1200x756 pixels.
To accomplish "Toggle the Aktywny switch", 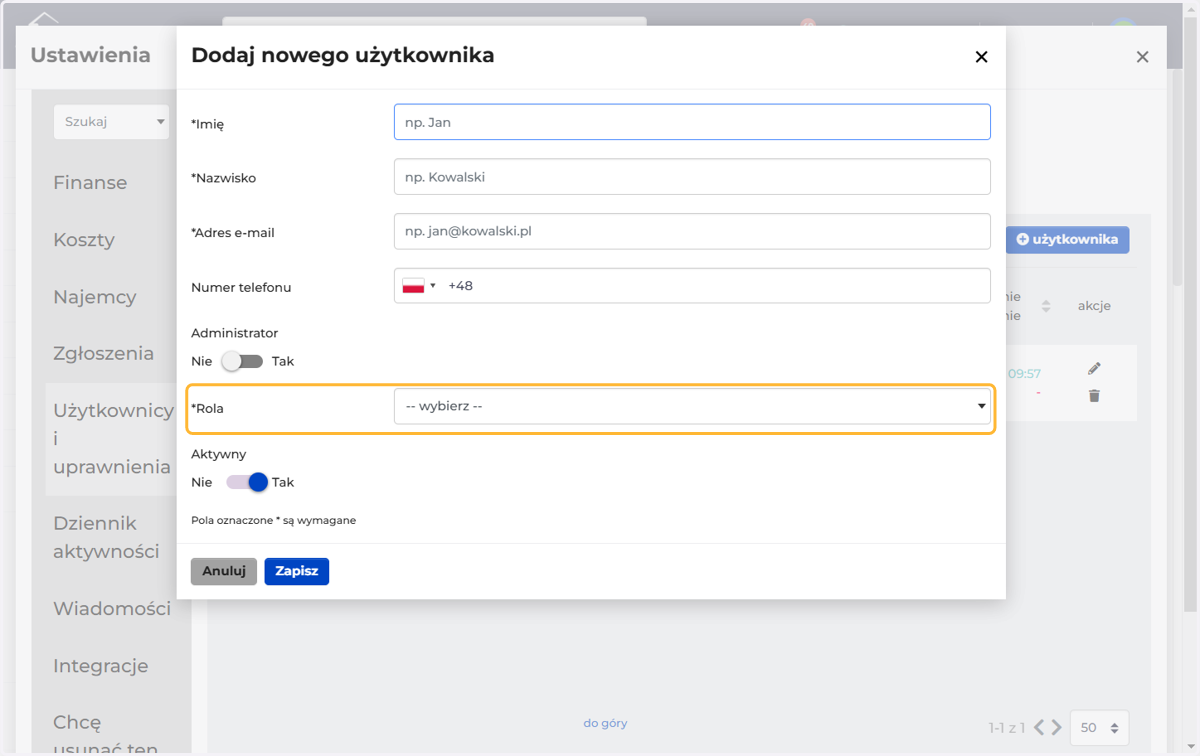I will [x=247, y=482].
